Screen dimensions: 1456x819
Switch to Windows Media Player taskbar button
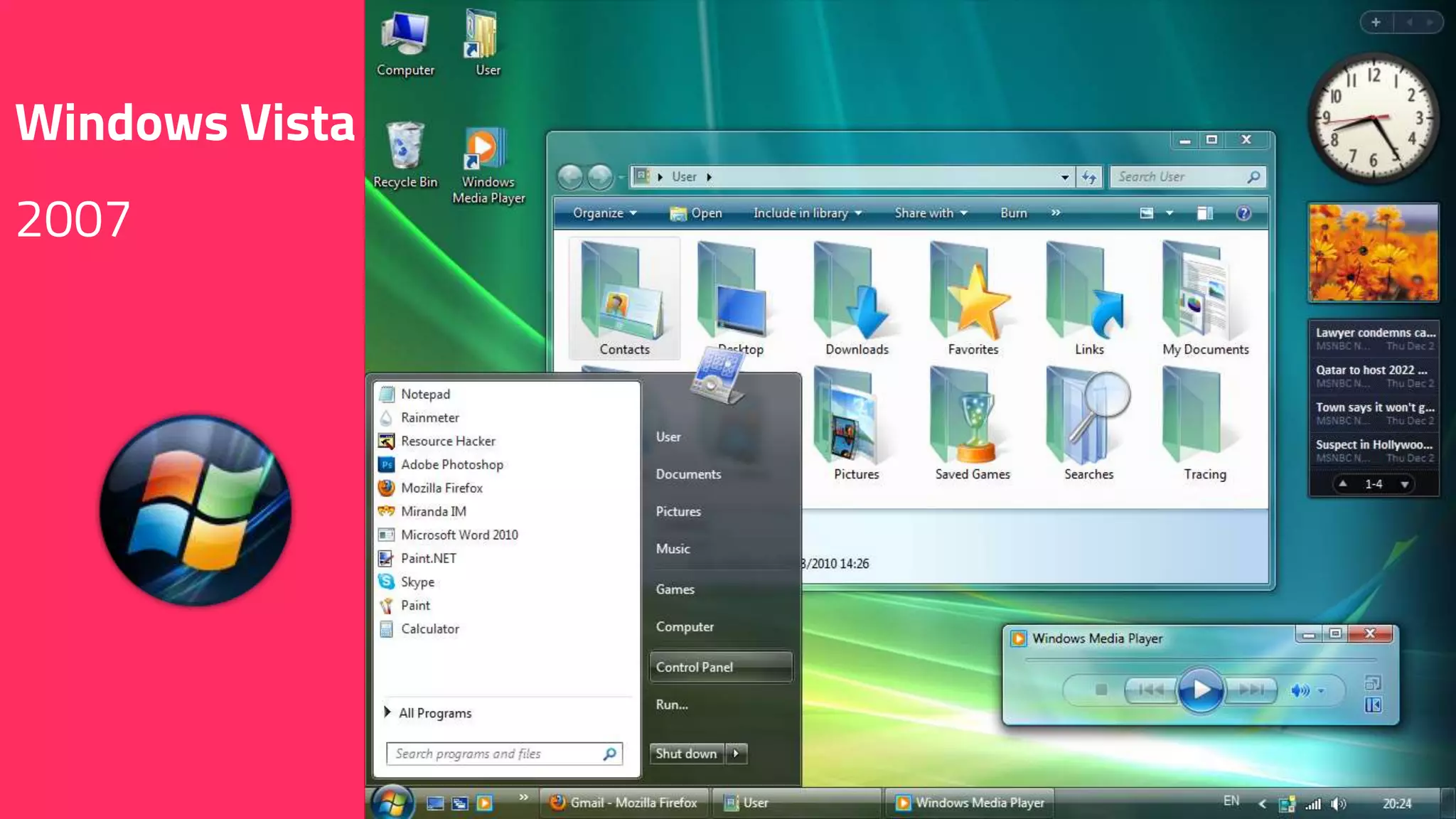(969, 803)
